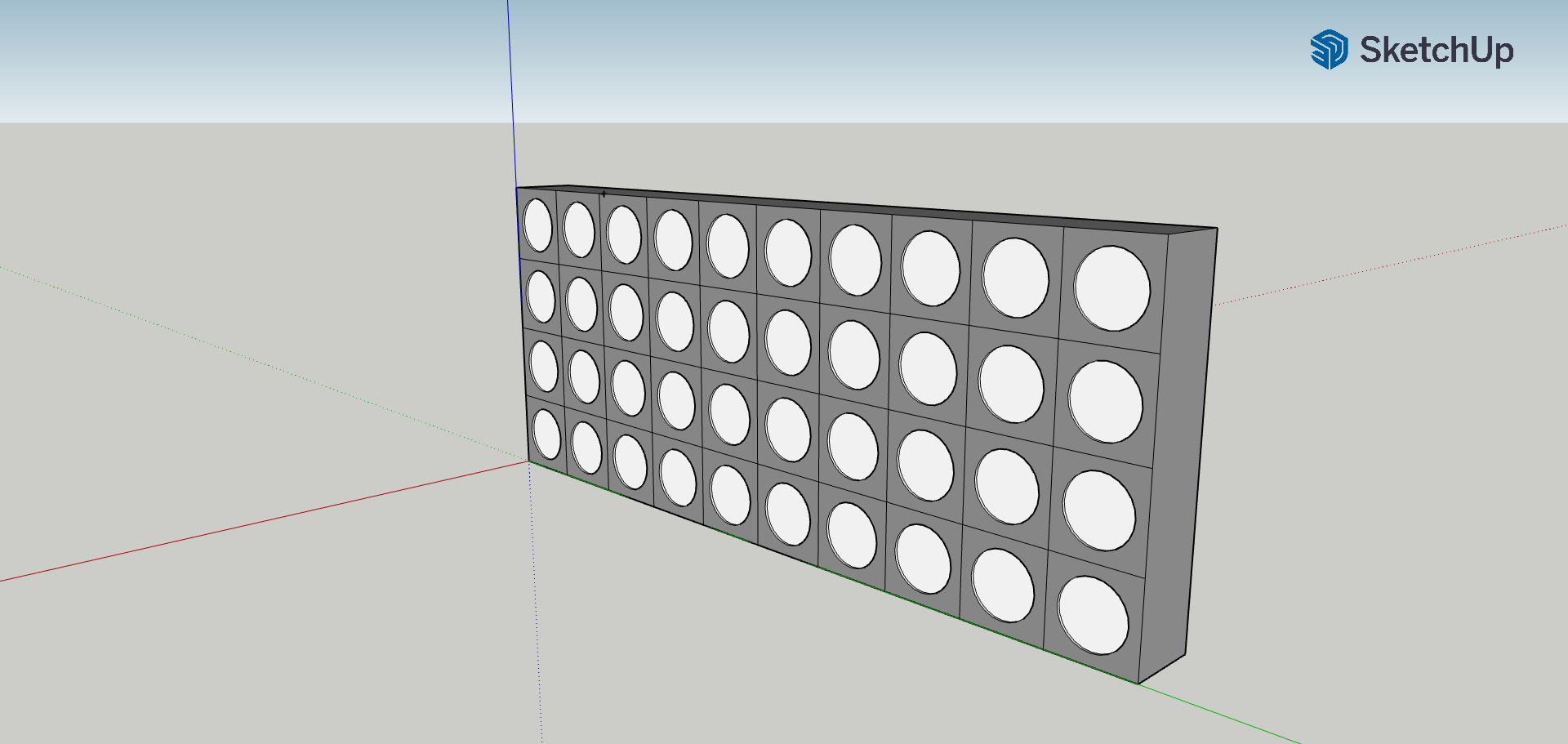Select the narrow right side face of the block
Screen dimensions: 1568x744
pos(1178,457)
